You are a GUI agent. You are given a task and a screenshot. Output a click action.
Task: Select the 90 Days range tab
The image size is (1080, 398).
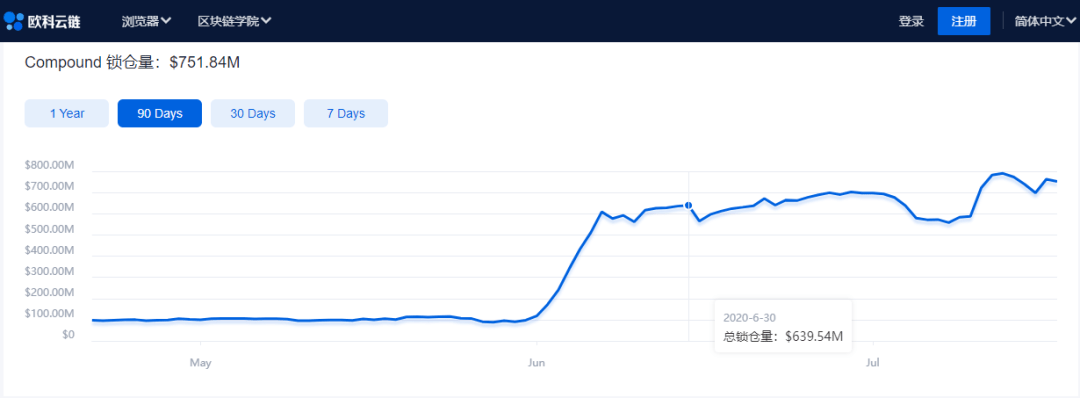pos(160,114)
